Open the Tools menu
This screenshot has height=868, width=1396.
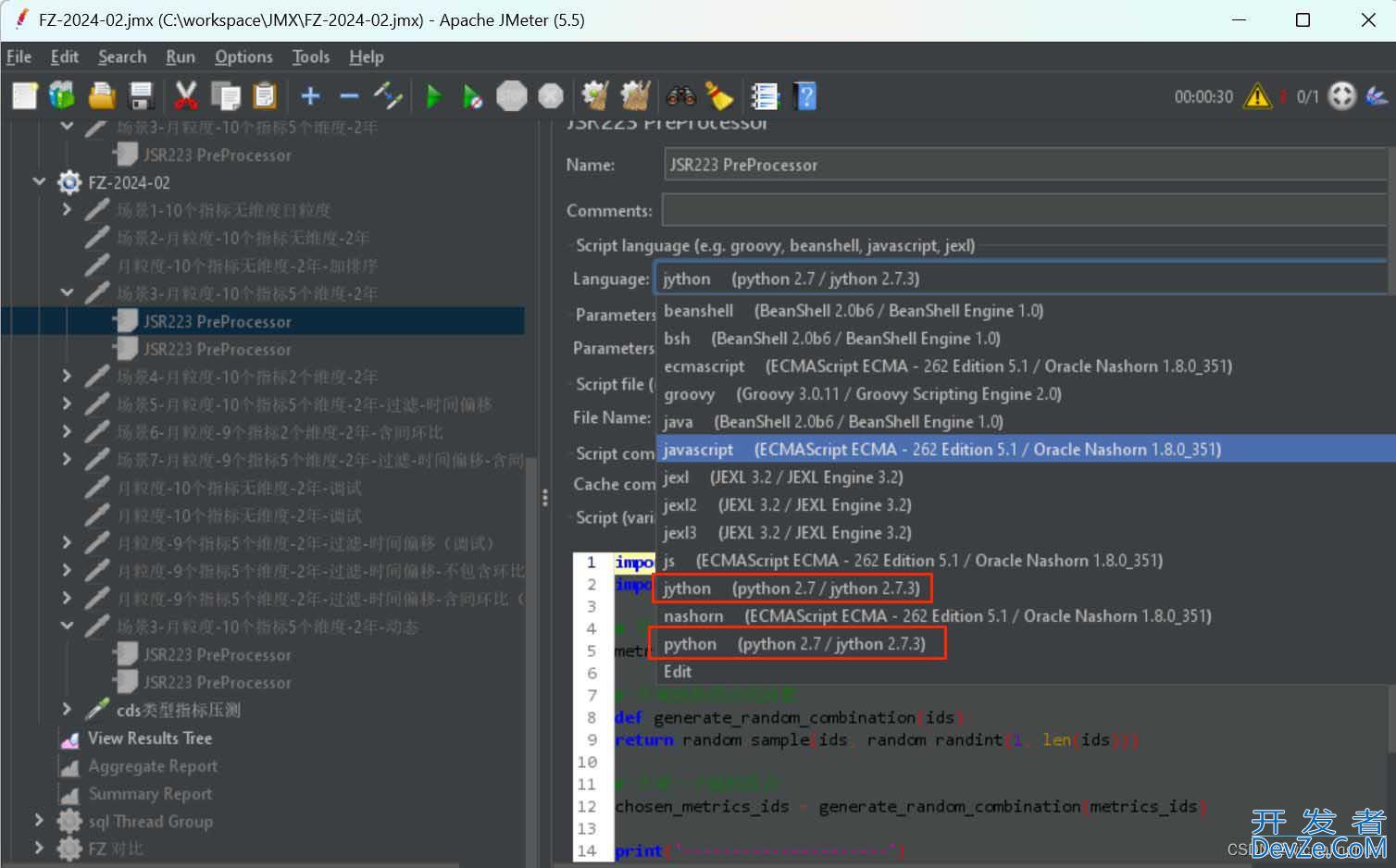point(311,56)
